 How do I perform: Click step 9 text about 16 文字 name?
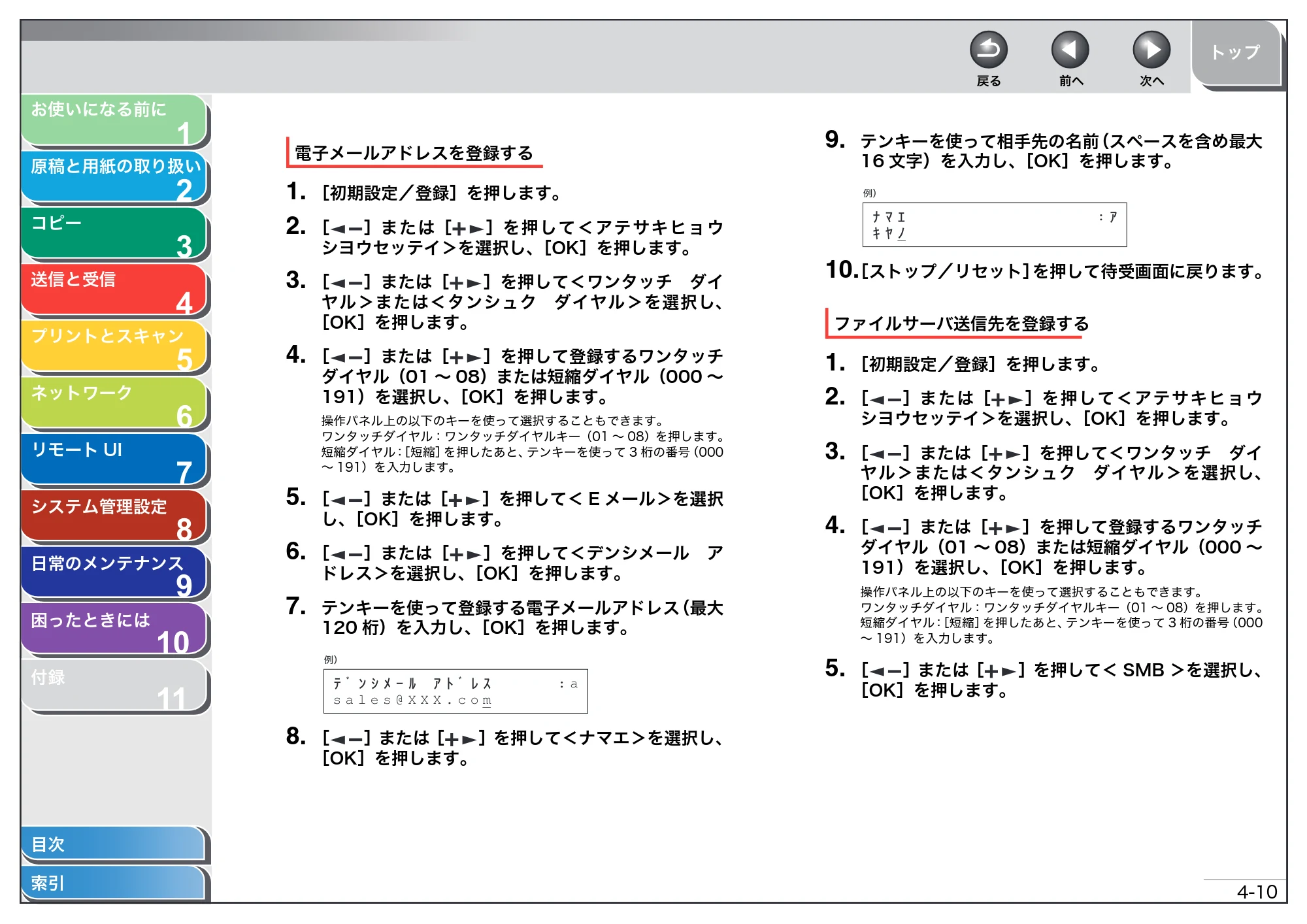click(x=1061, y=150)
